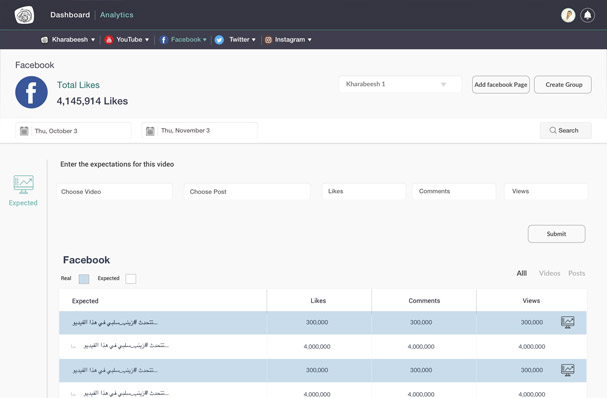Click the Search button
This screenshot has height=398, width=607.
coord(566,130)
